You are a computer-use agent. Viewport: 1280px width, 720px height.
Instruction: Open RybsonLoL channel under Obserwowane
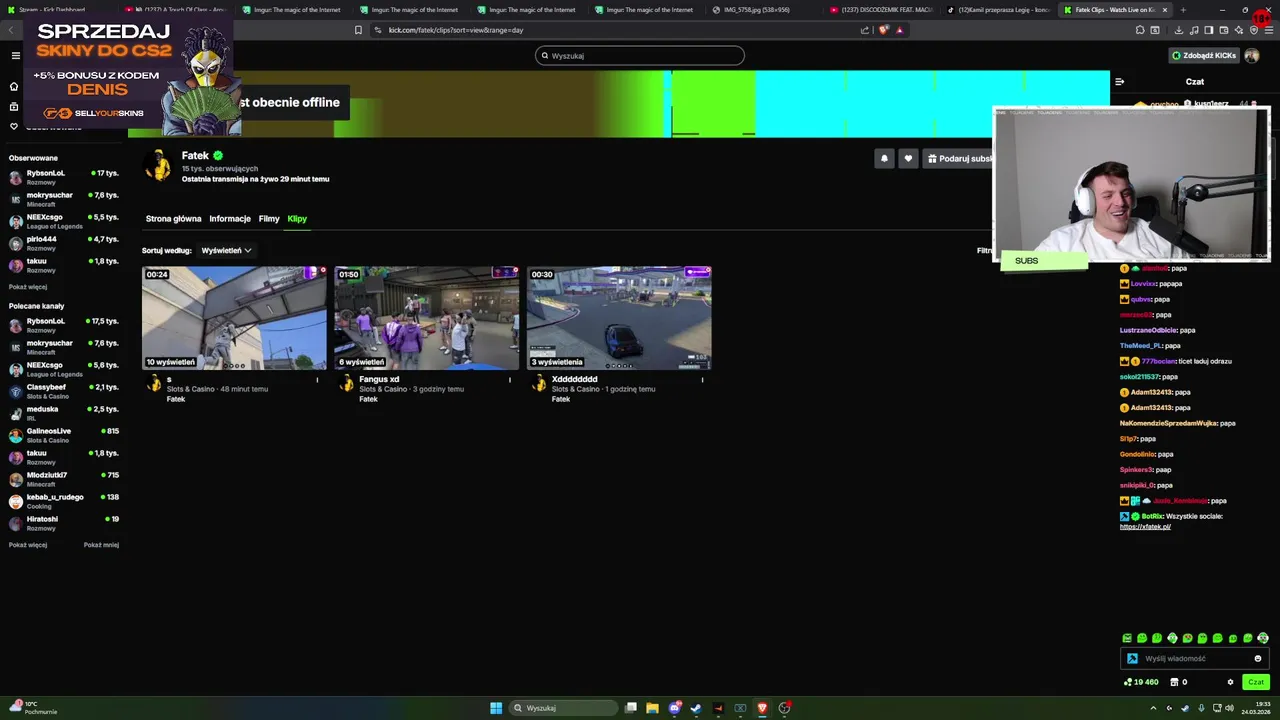64,178
